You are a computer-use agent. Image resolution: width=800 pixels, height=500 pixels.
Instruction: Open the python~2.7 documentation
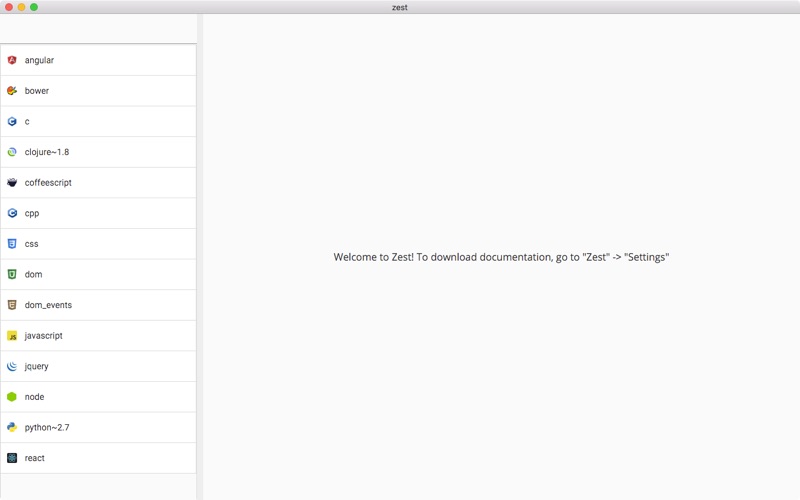98,428
